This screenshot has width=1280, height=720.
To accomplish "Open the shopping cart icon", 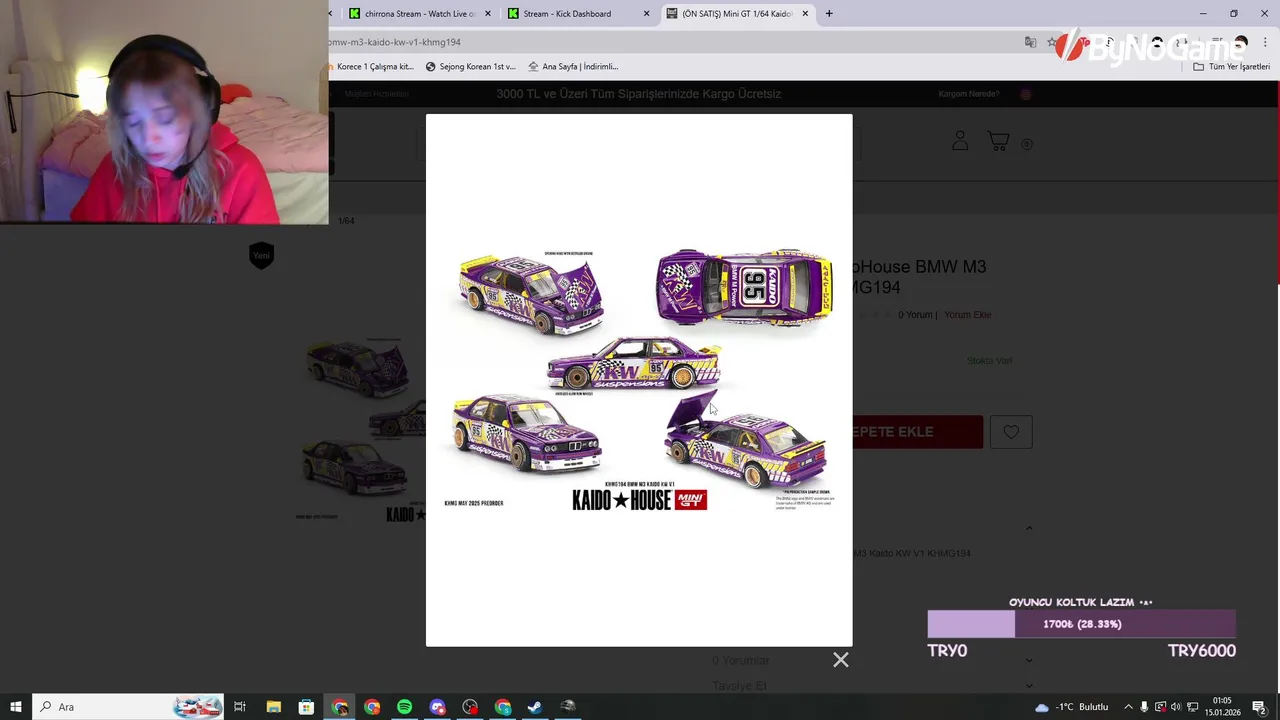I will click(x=999, y=141).
